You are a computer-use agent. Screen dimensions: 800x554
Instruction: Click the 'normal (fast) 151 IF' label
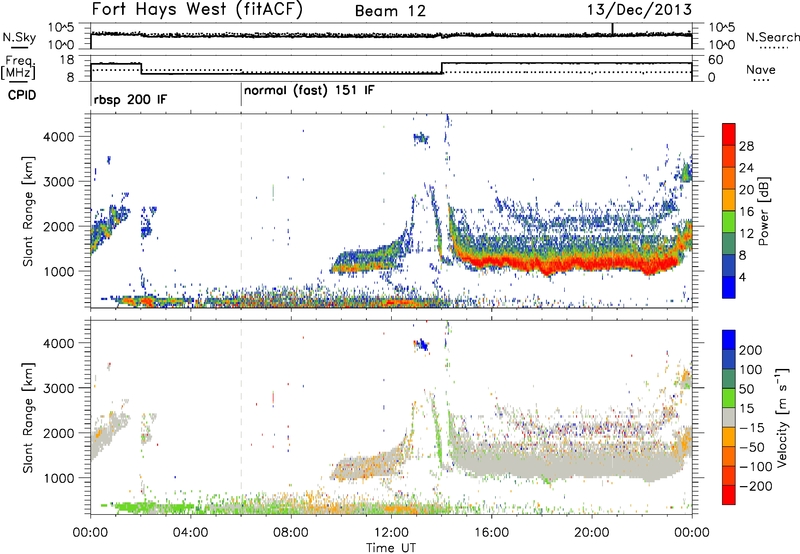[309, 91]
